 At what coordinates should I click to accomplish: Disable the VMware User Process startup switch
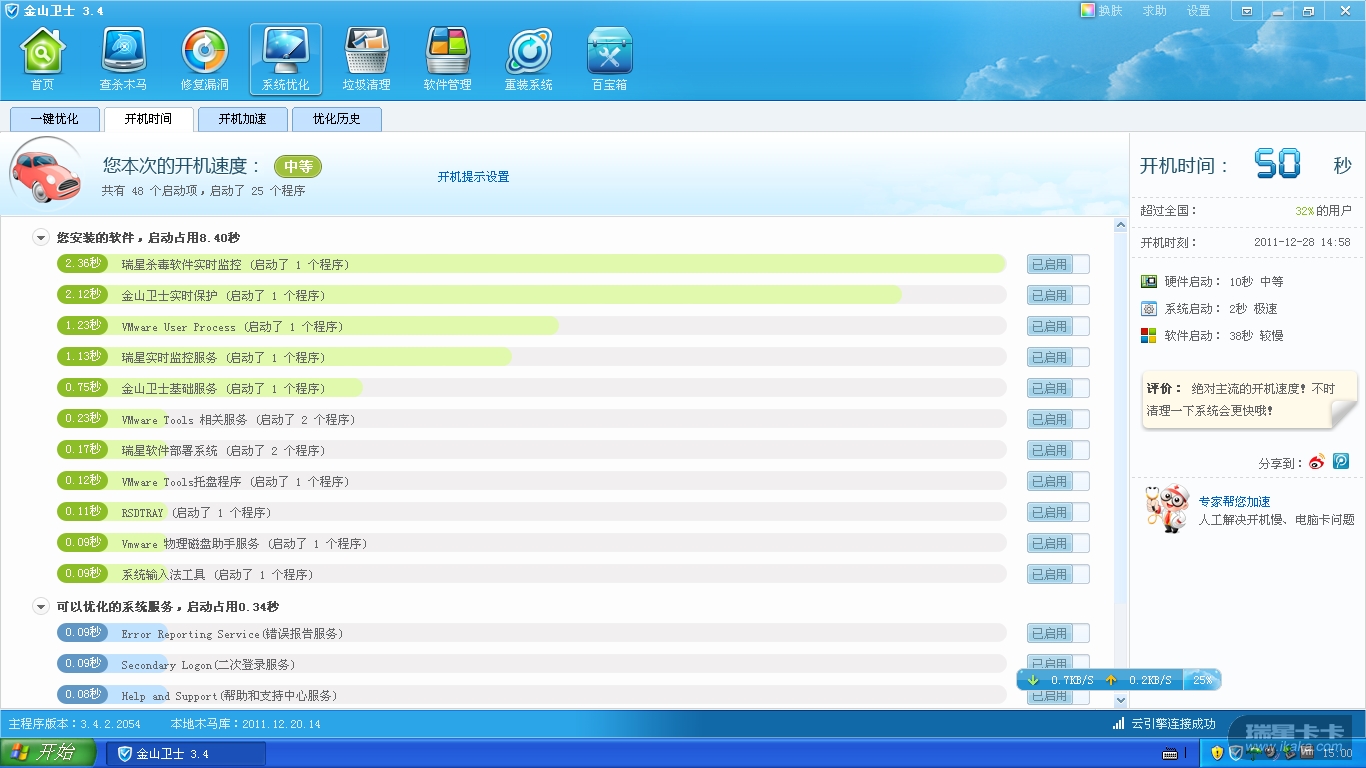point(1058,327)
